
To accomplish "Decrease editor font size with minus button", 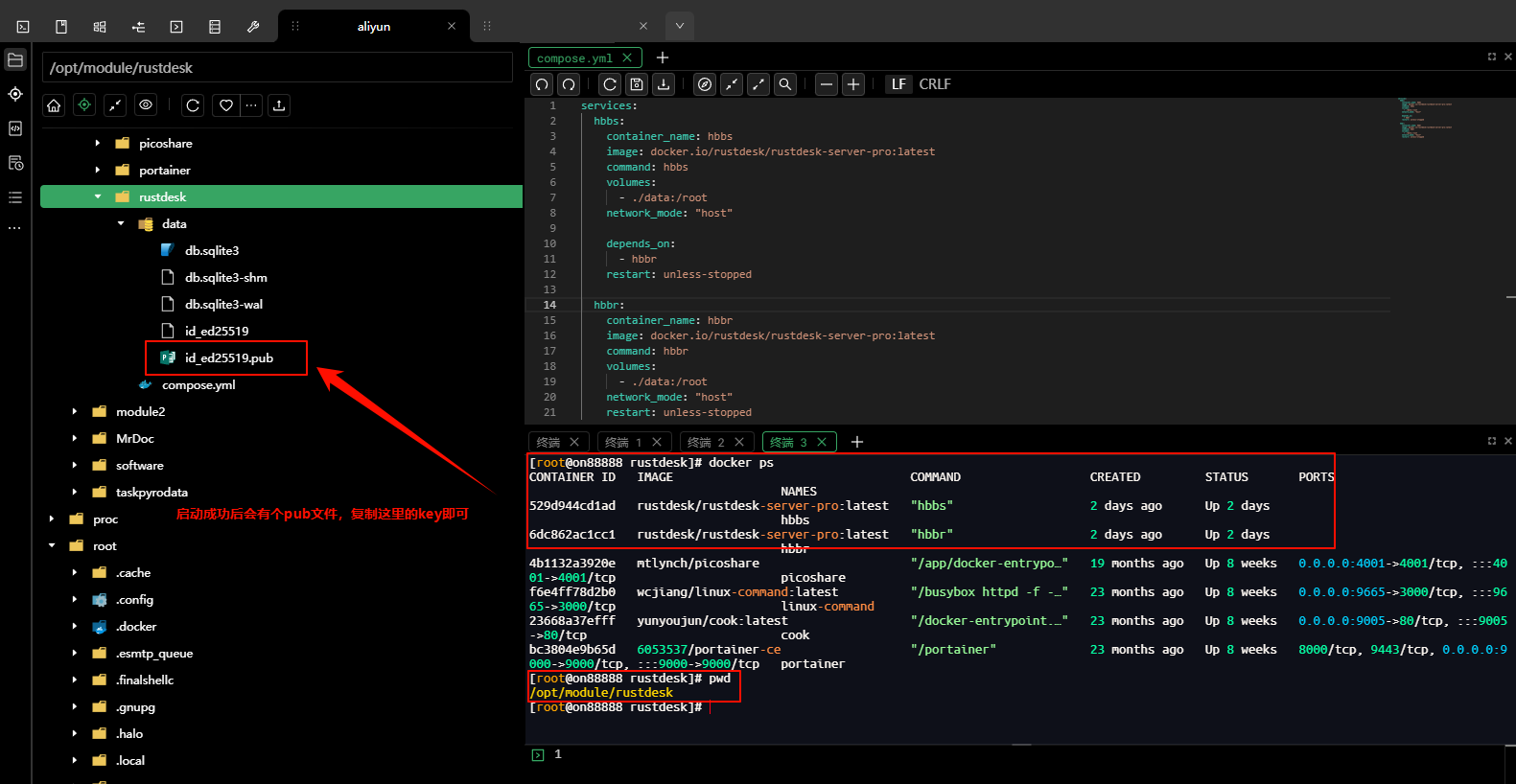I will (827, 84).
